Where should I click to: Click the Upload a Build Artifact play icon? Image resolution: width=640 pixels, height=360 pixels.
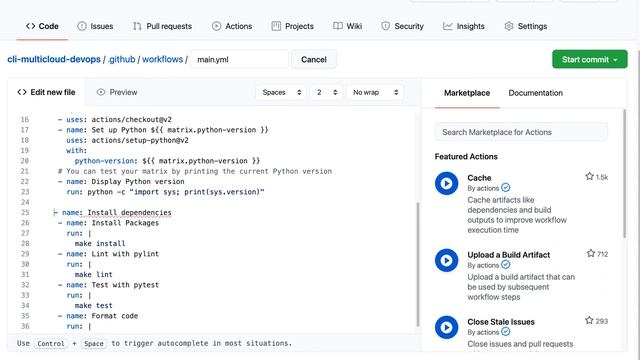click(447, 260)
